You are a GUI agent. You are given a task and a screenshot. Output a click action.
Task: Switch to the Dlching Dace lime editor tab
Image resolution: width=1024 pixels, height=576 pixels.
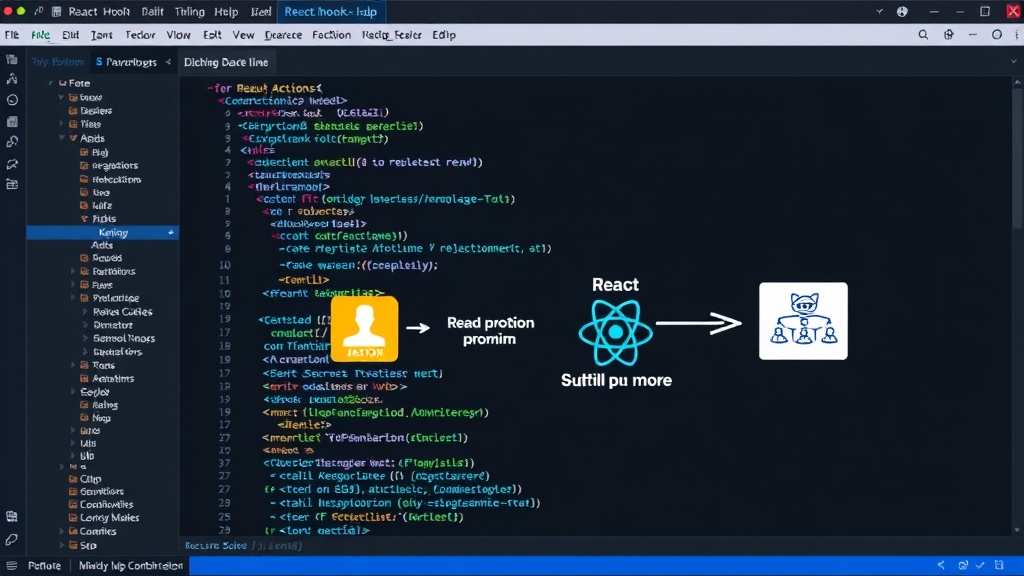[x=226, y=62]
